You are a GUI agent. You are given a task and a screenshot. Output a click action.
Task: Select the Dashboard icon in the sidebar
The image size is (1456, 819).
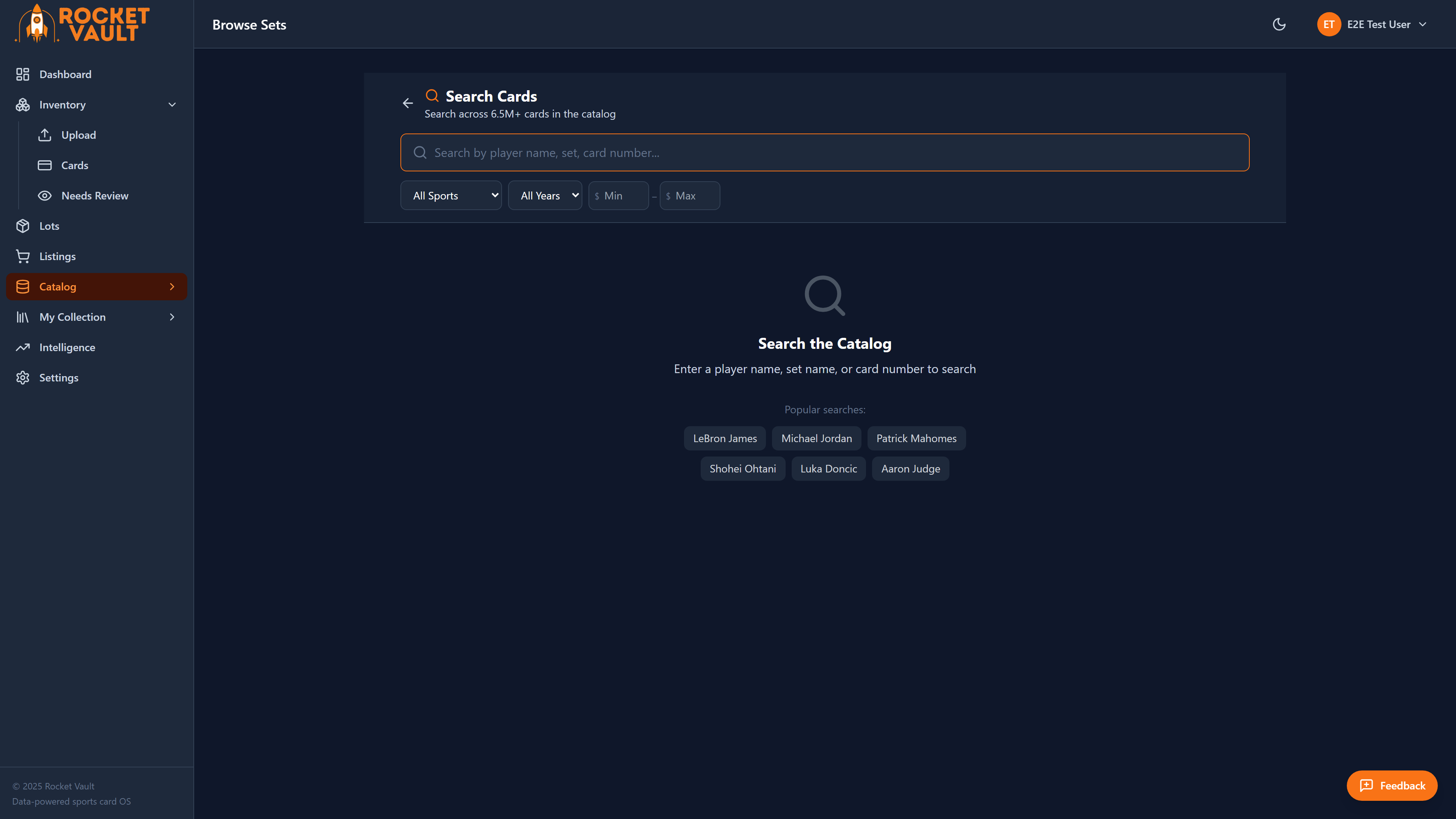(23, 74)
